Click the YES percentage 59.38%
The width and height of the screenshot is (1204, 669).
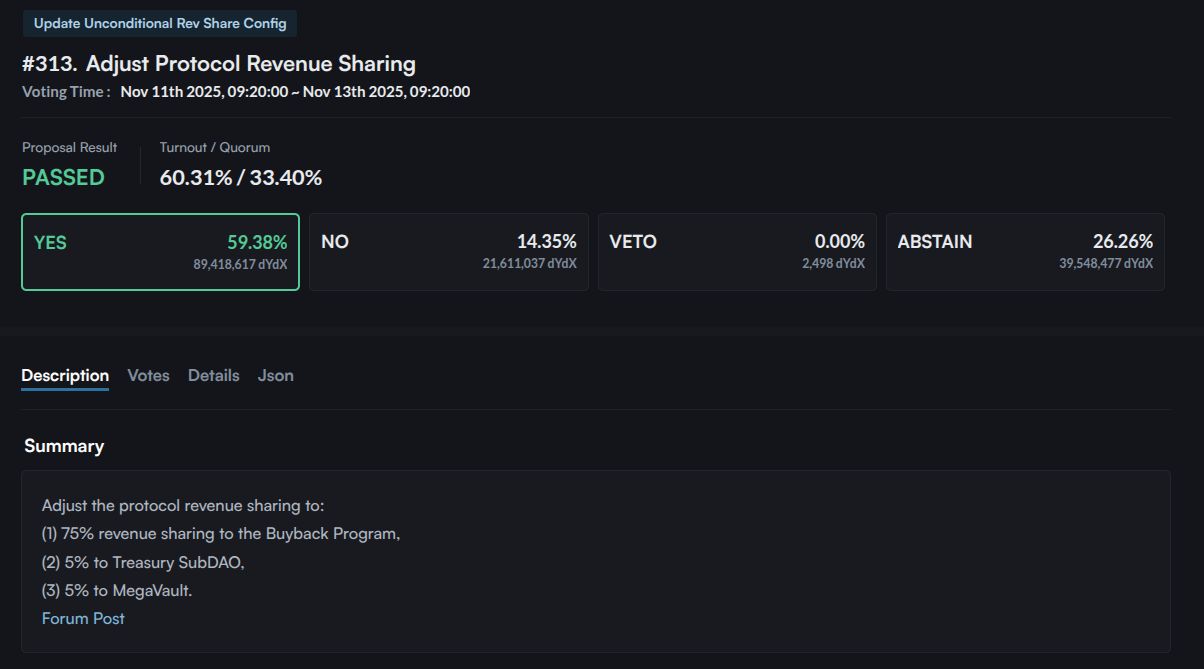point(258,241)
